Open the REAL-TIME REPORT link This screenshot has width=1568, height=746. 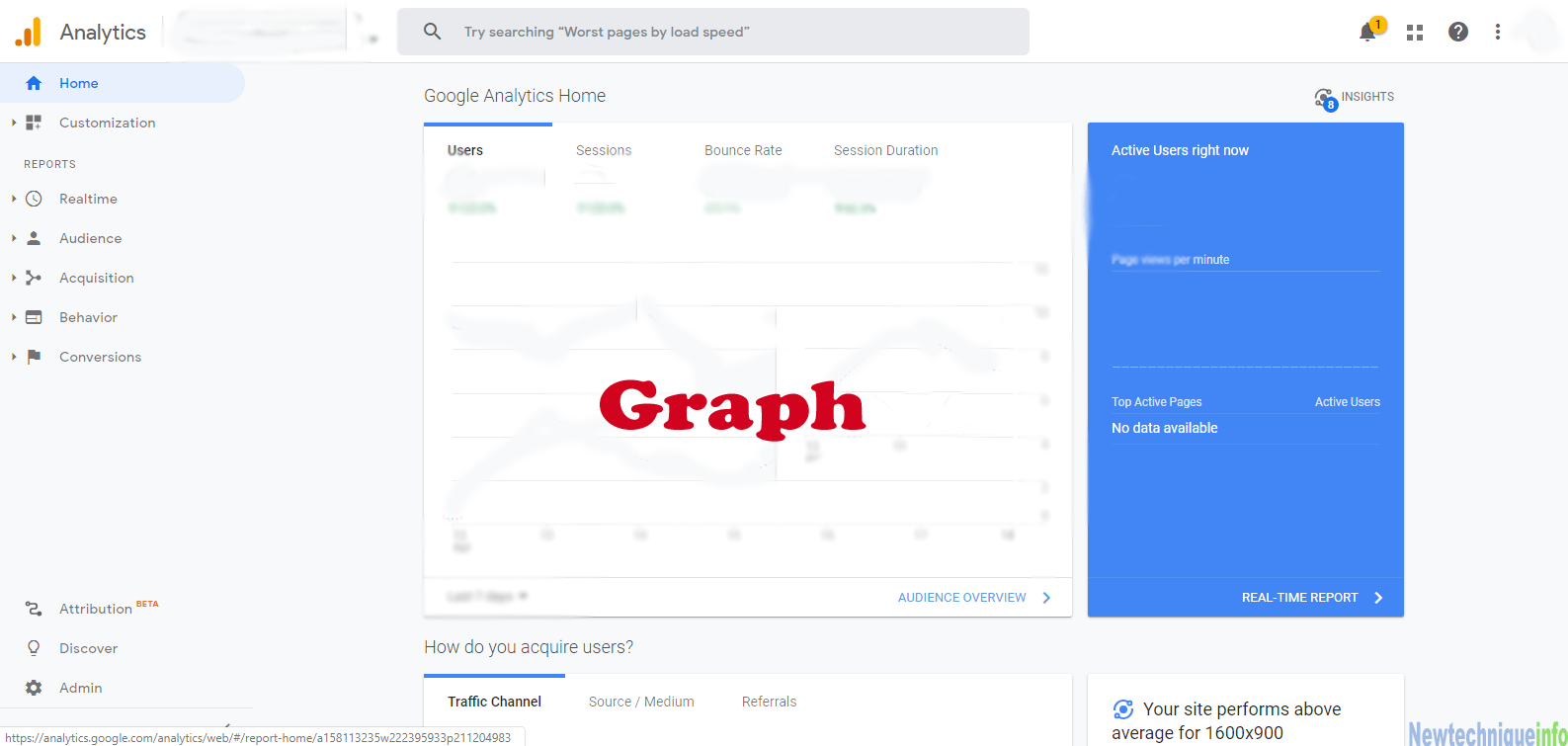tap(1300, 598)
